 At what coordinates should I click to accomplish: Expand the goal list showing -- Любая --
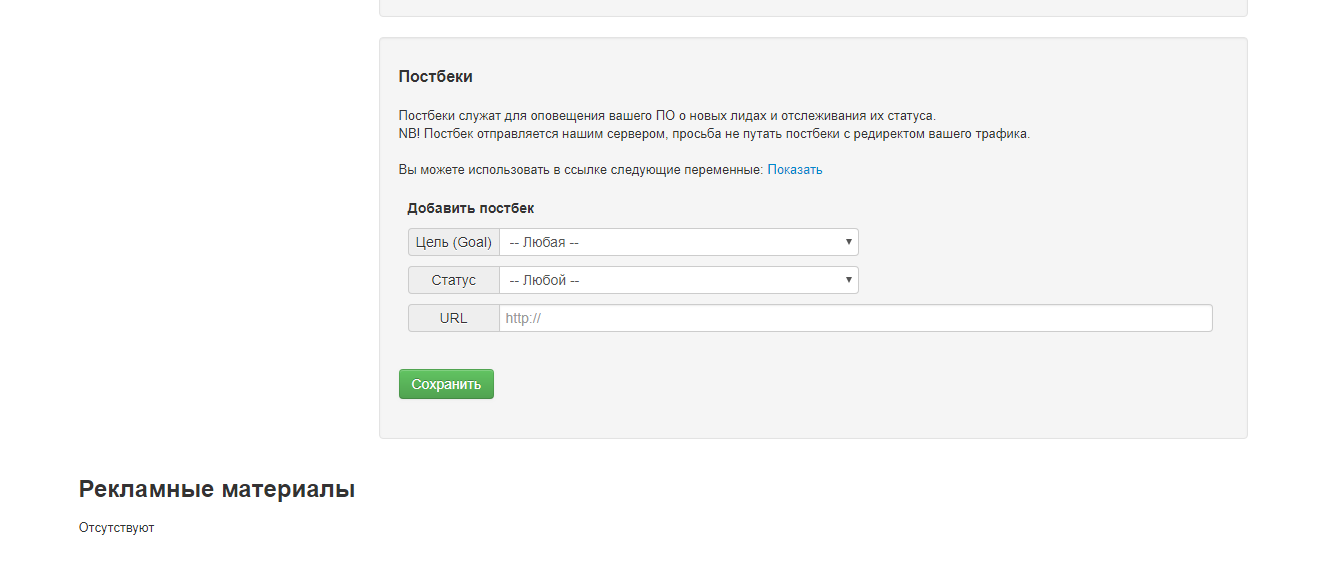[x=678, y=241]
